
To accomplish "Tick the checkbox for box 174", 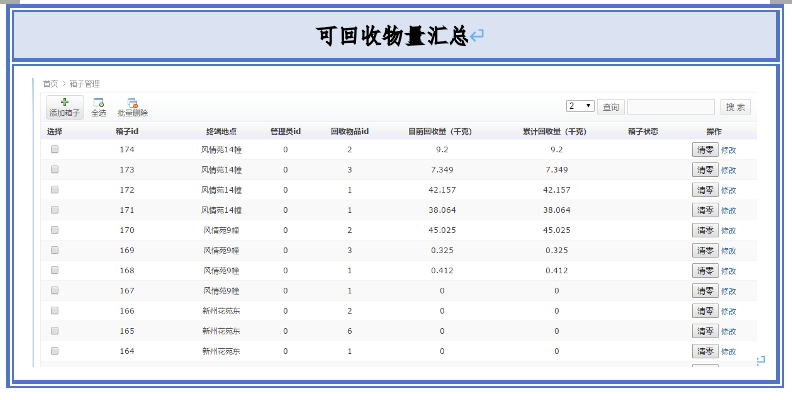I will 55,149.
